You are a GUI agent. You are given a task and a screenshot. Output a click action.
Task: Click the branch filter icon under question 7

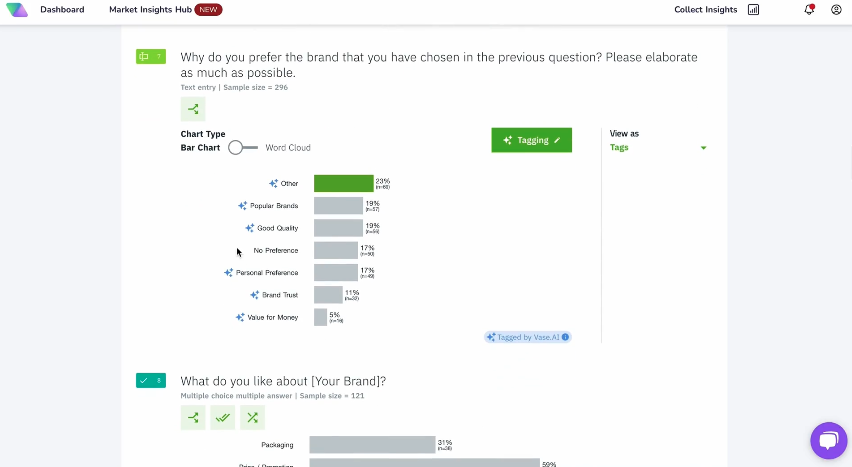tap(193, 110)
